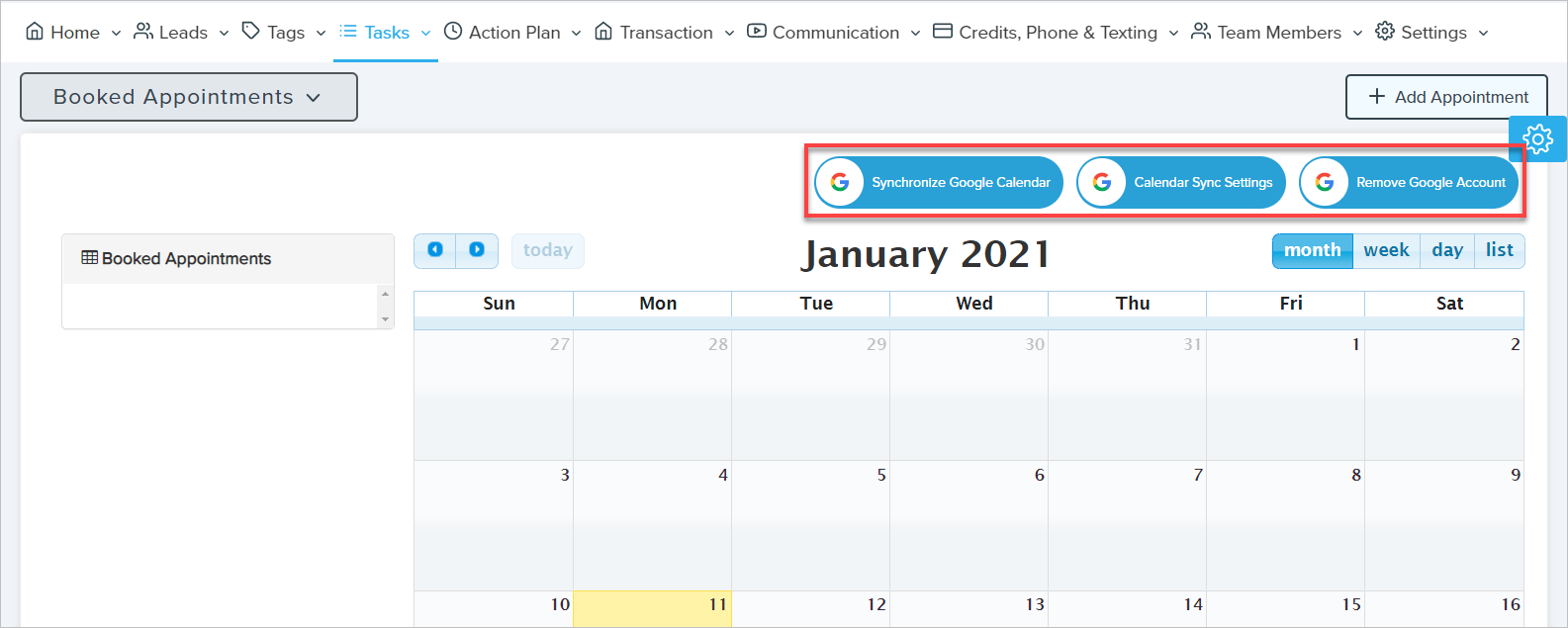Expand the Settings menu chevron
This screenshot has height=628, width=1568.
point(1483,33)
